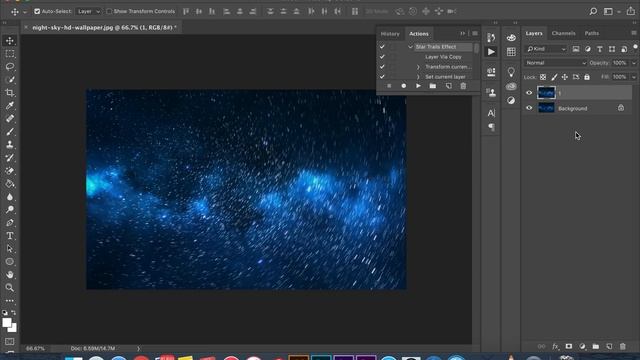This screenshot has height=360, width=640.
Task: Toggle lock all for the layer
Action: pyautogui.click(x=587, y=77)
